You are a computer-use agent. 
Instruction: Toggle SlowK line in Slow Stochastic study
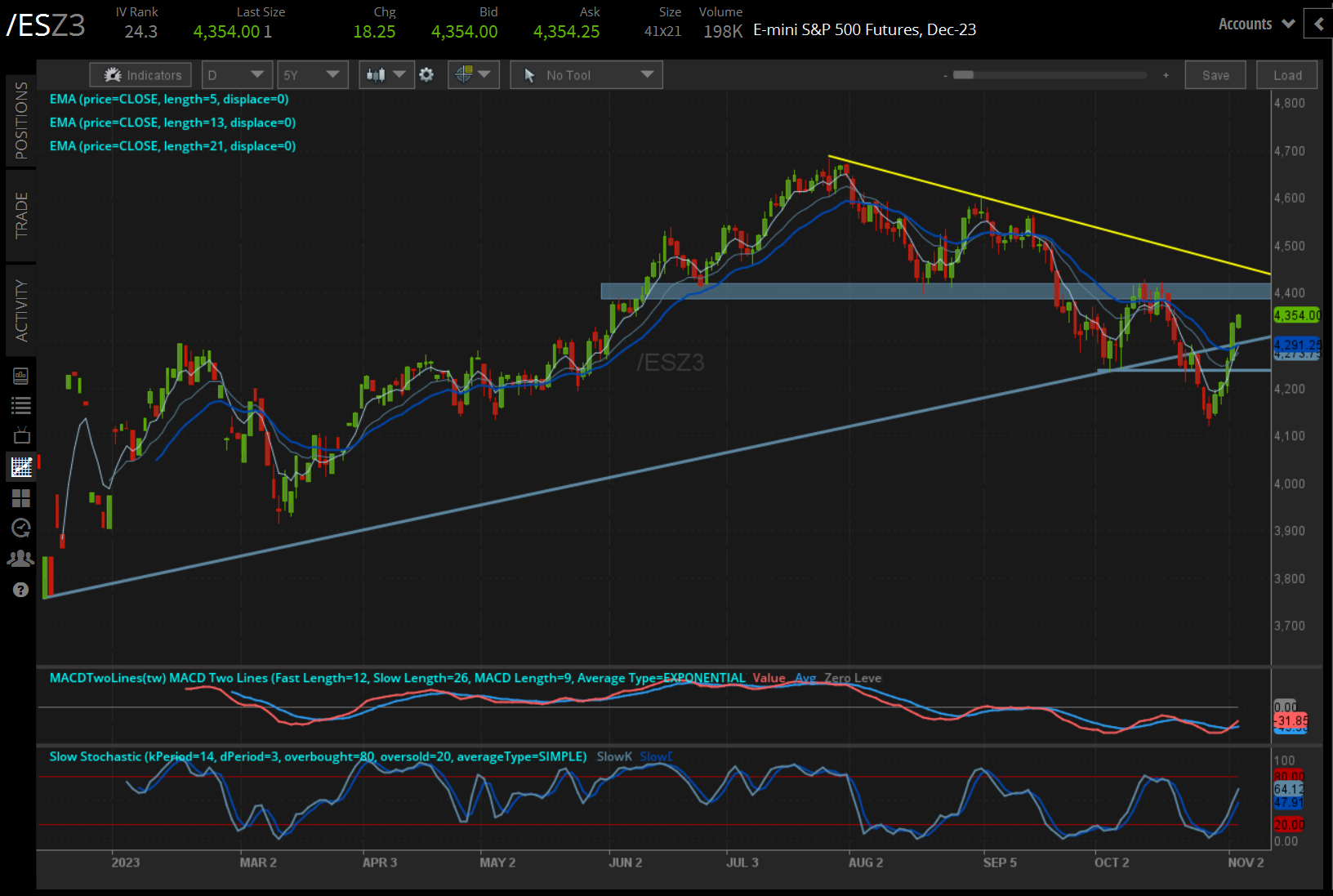pyautogui.click(x=613, y=756)
